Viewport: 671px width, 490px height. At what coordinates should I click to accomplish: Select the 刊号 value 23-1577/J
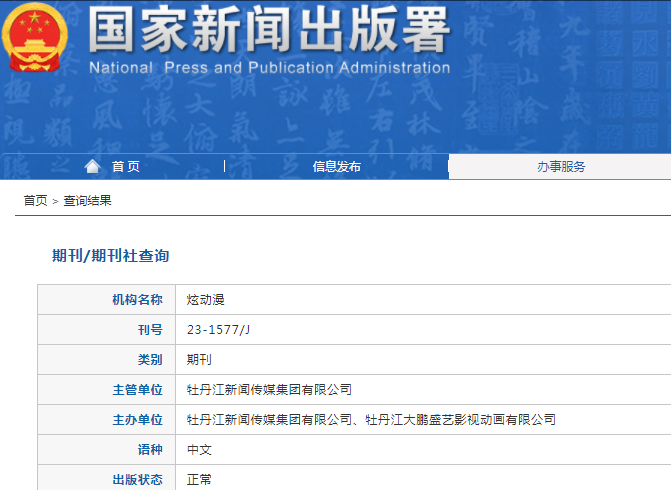point(218,330)
